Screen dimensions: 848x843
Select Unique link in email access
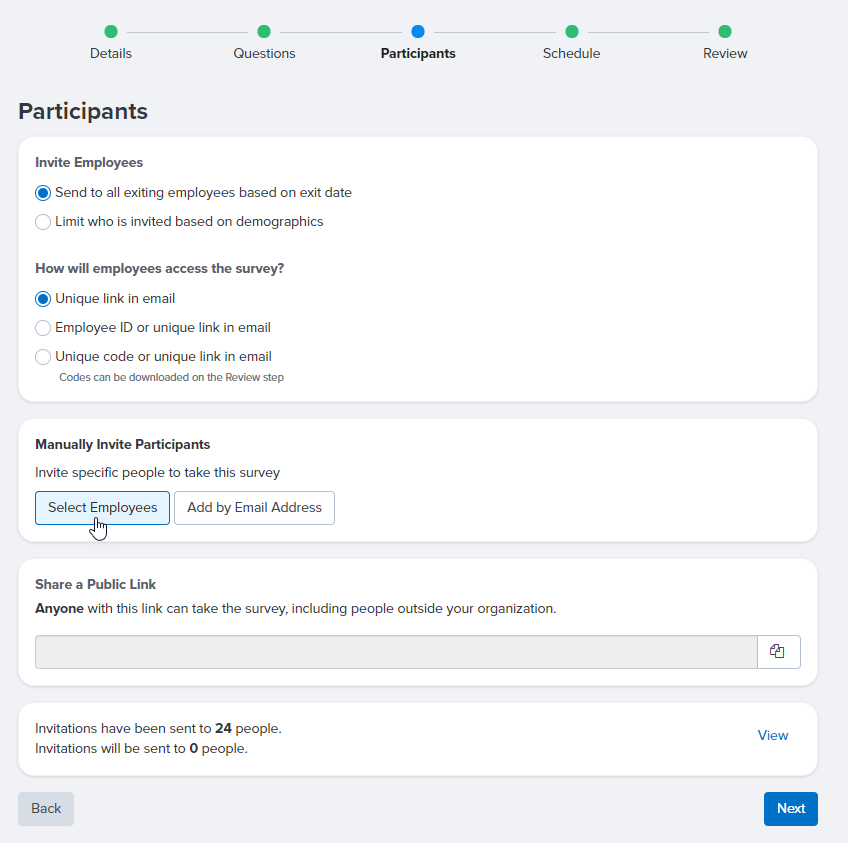pos(43,299)
